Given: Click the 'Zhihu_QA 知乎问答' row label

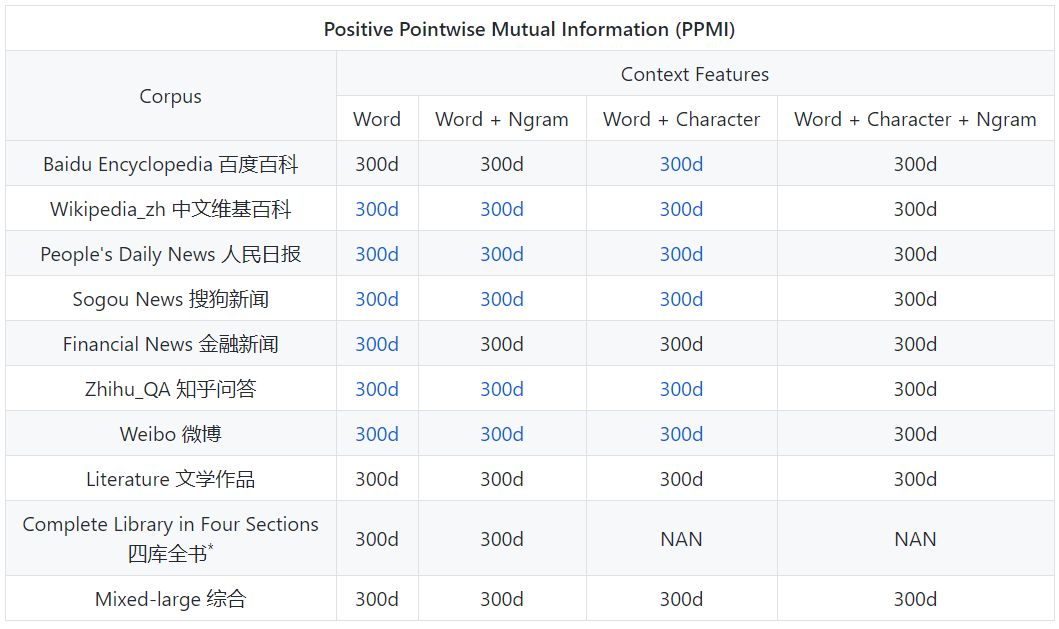Looking at the screenshot, I should click(x=170, y=389).
